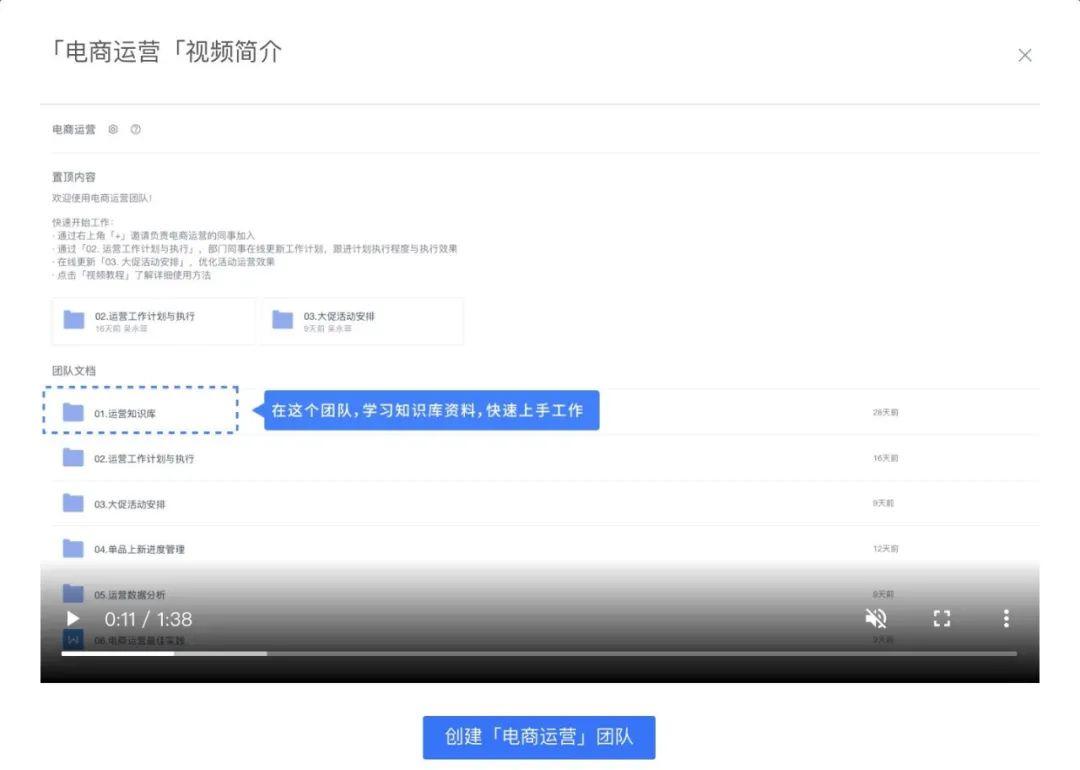Screen dimensions: 1080x770
Task: Click the 创建「电商运营」团队 button
Action: [x=539, y=737]
